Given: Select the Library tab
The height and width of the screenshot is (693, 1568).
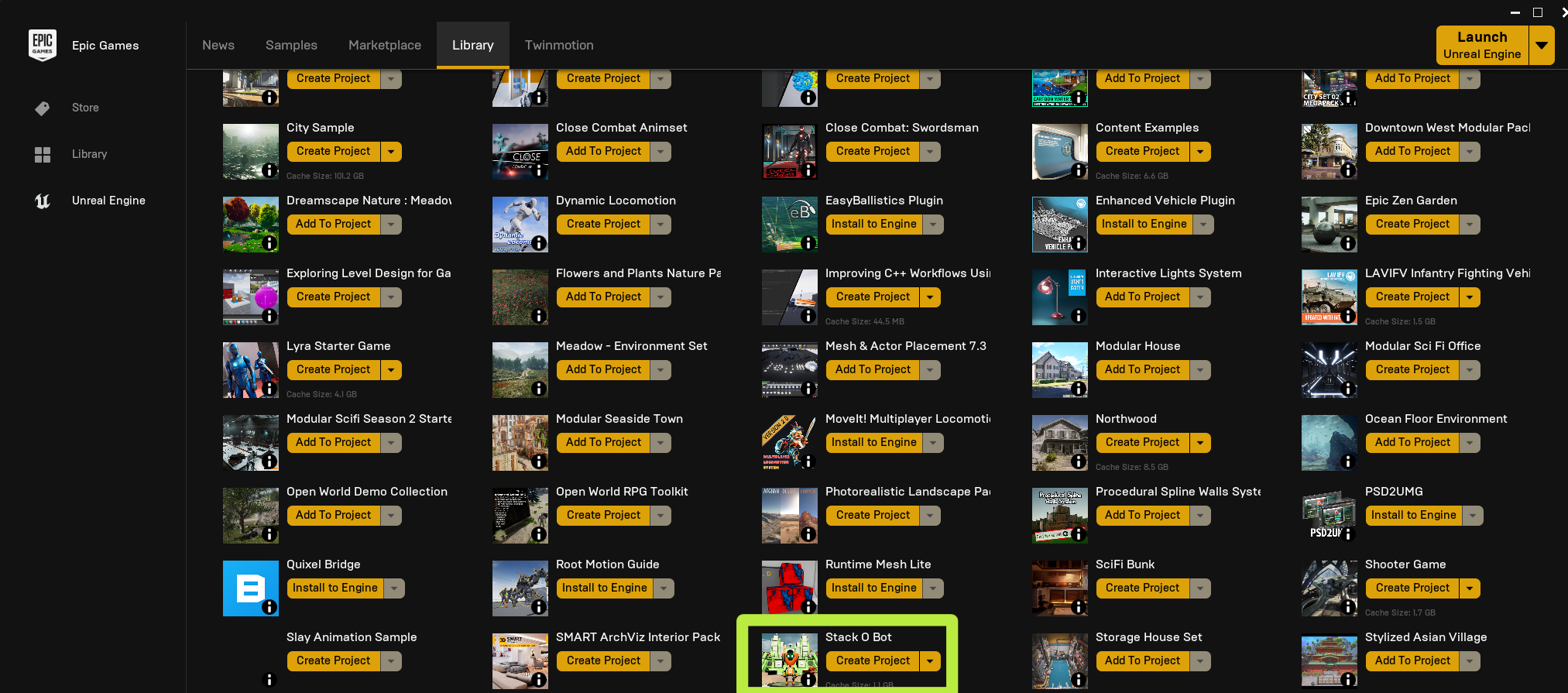Looking at the screenshot, I should point(473,45).
